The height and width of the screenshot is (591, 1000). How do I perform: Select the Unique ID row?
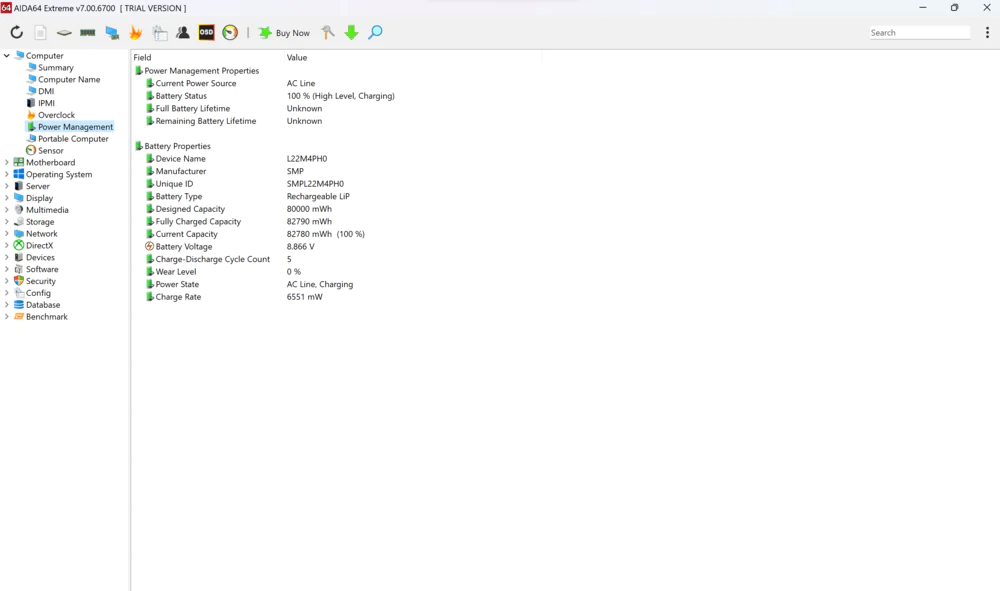[337, 184]
